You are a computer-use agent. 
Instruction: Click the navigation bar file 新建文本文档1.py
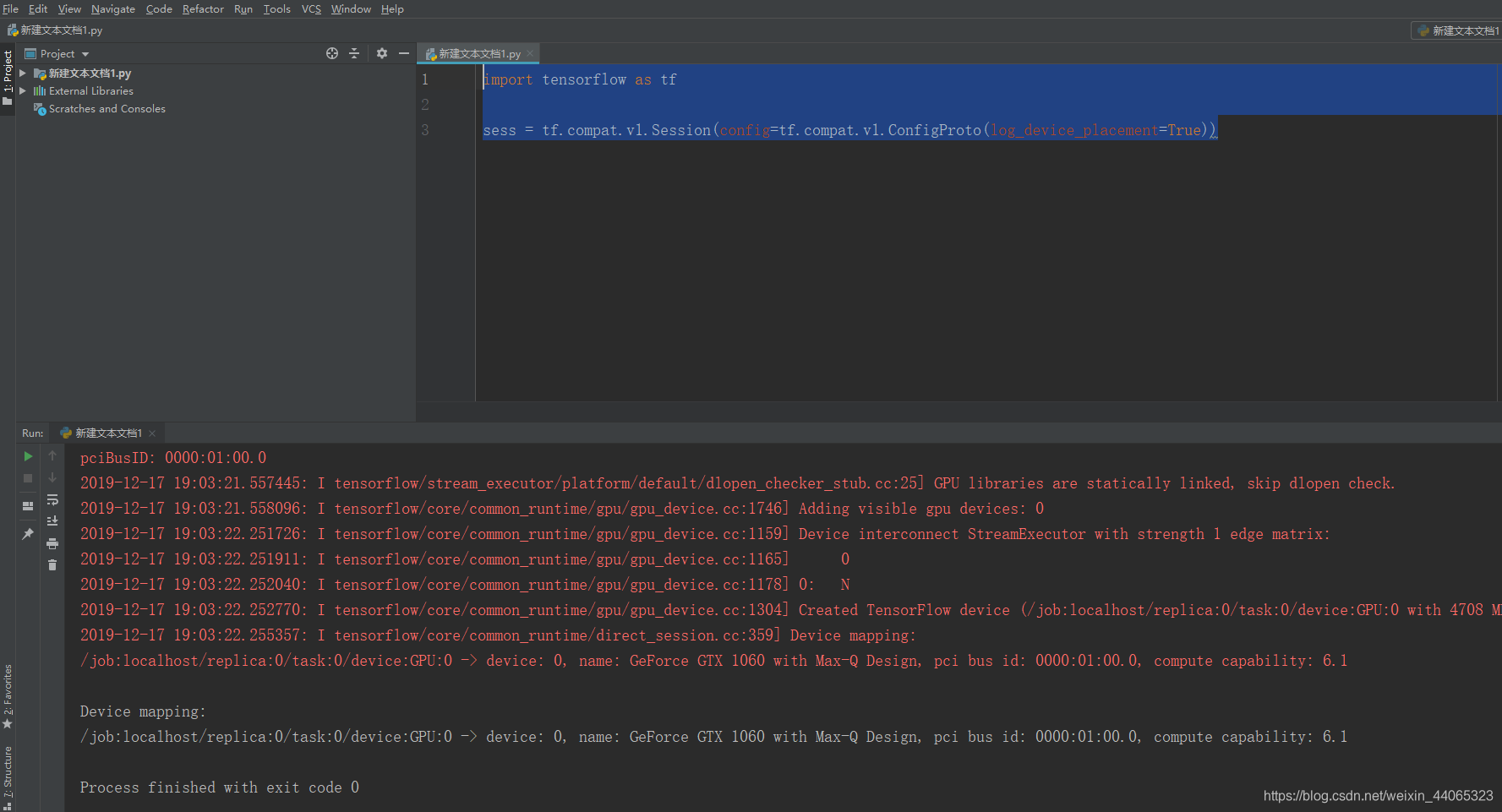55,30
